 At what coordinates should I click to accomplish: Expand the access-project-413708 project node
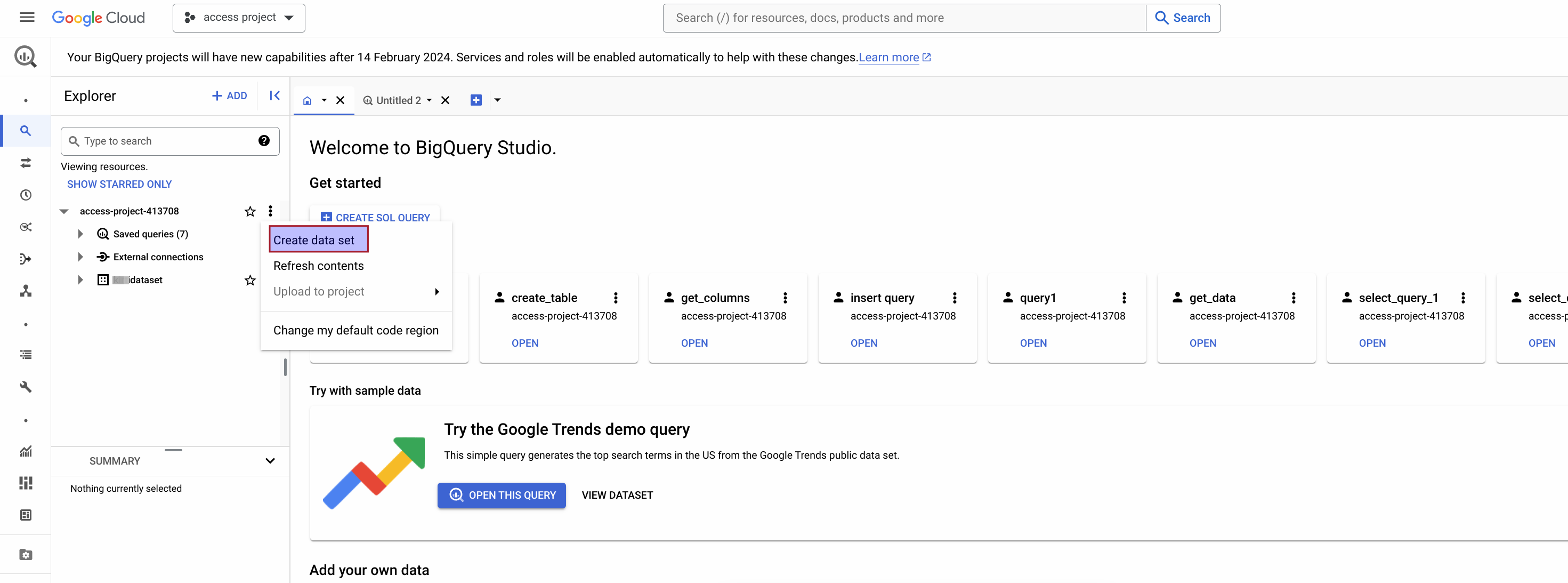point(65,211)
